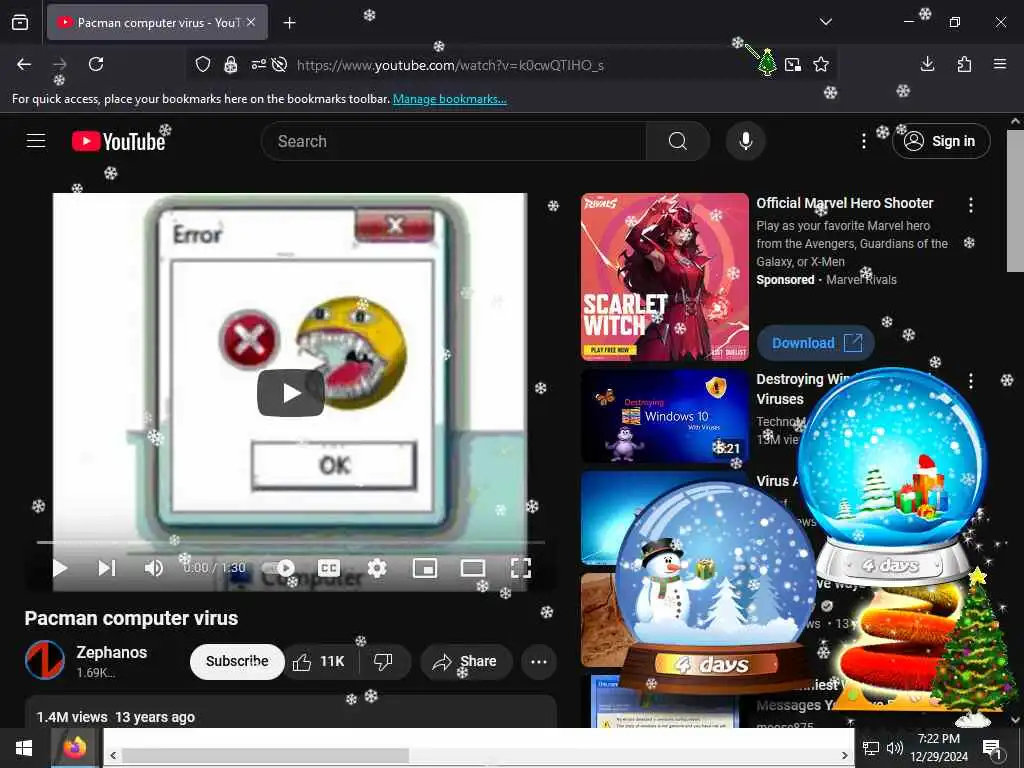Viewport: 1024px width, 768px height.
Task: Close the Pacman computer virus tab
Action: pyautogui.click(x=251, y=22)
